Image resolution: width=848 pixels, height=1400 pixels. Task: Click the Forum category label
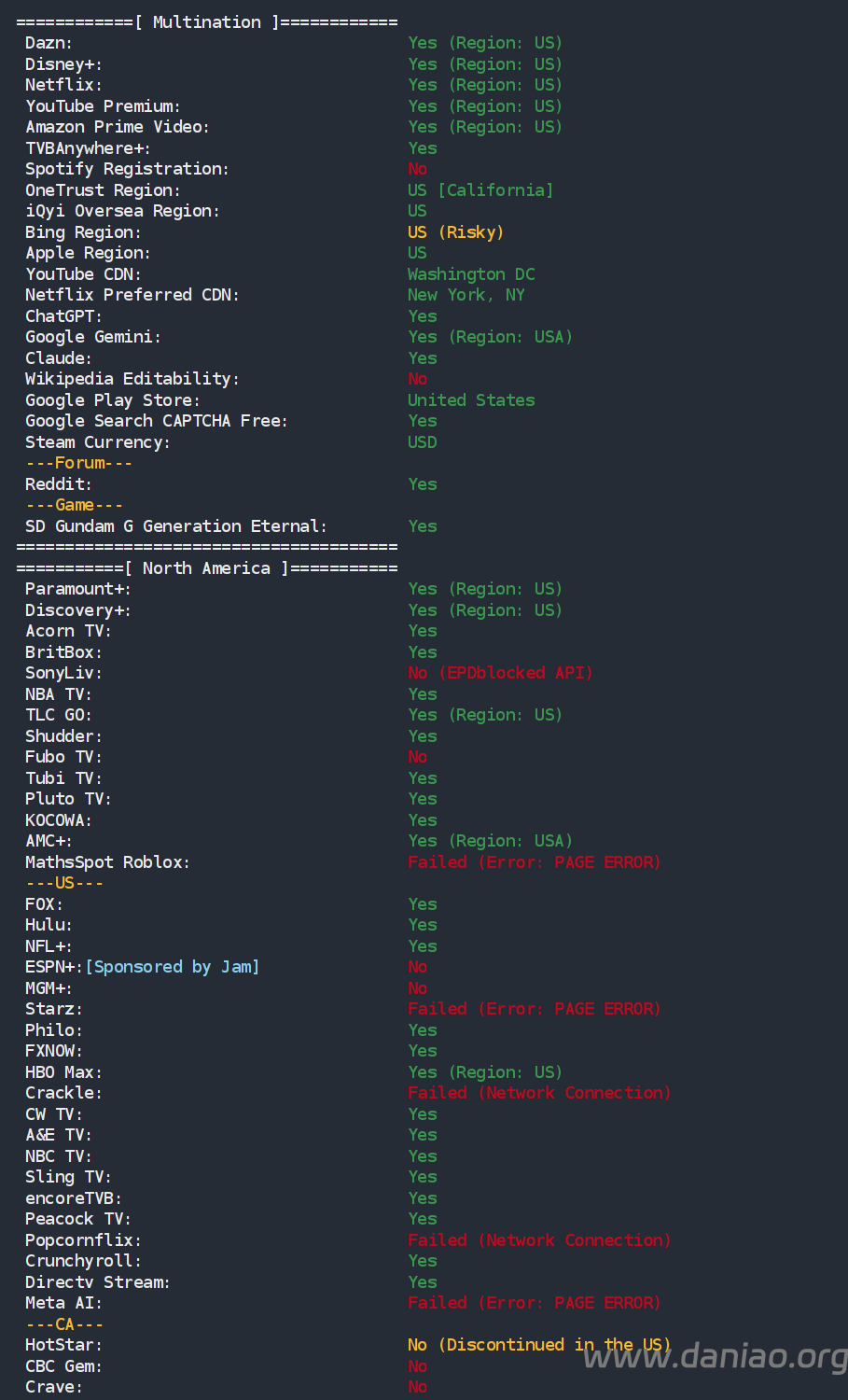coord(79,463)
